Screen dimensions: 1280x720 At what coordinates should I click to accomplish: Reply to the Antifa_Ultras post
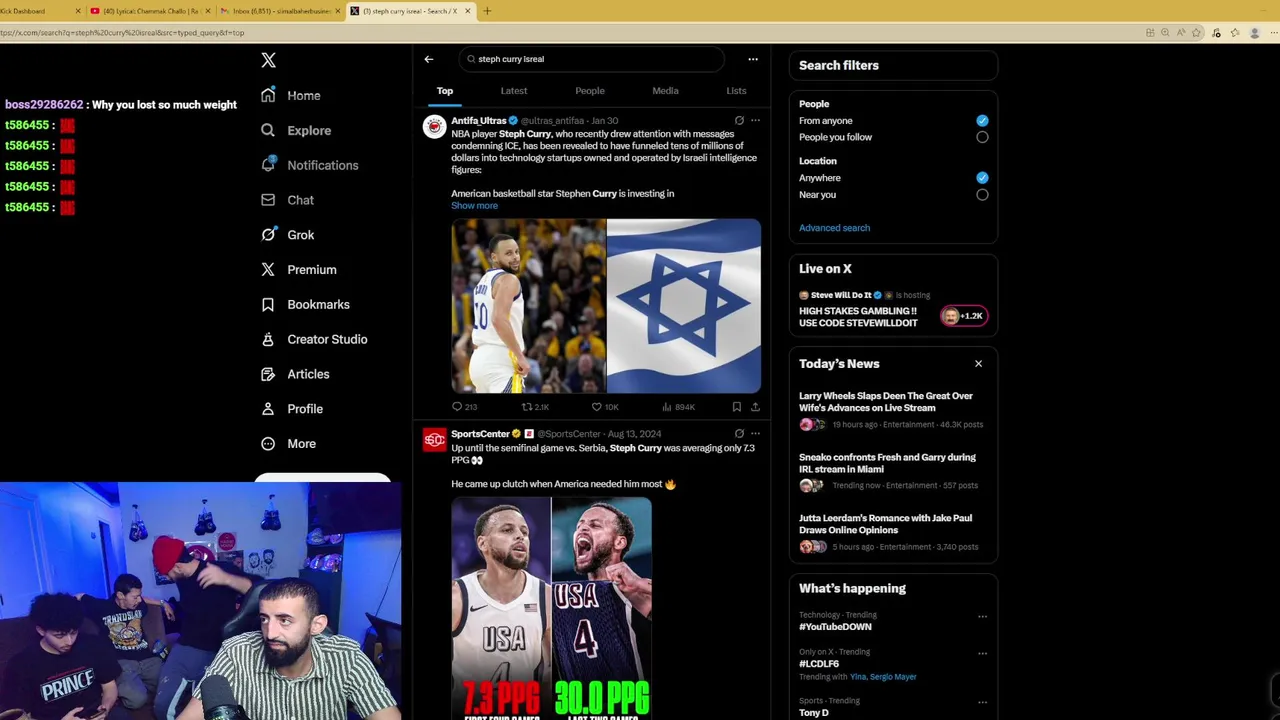coord(464,407)
